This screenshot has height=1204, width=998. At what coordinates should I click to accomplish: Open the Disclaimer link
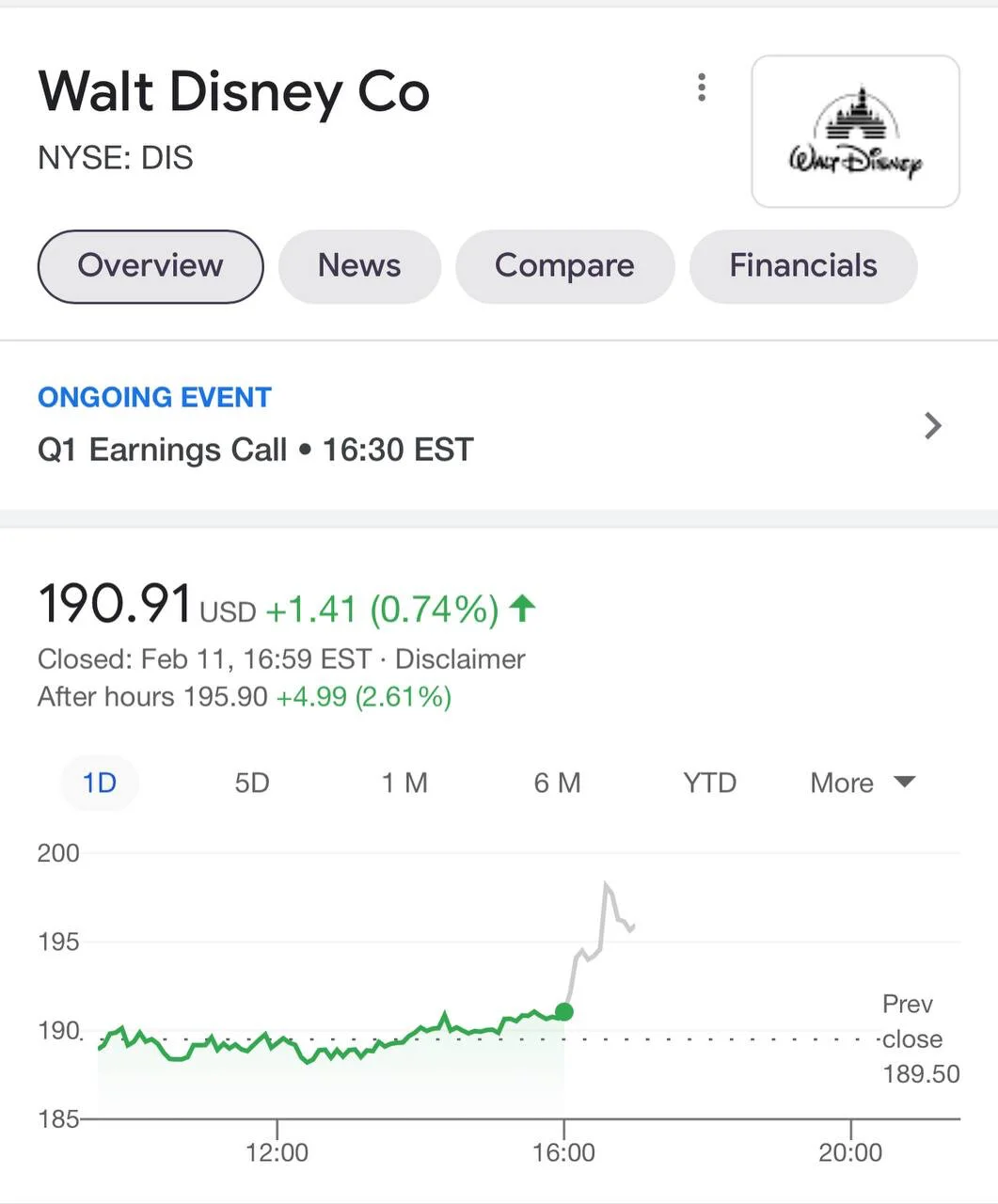click(x=460, y=658)
